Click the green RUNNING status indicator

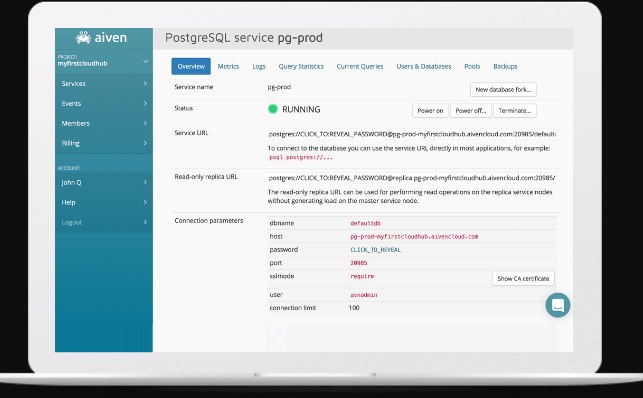(x=273, y=109)
